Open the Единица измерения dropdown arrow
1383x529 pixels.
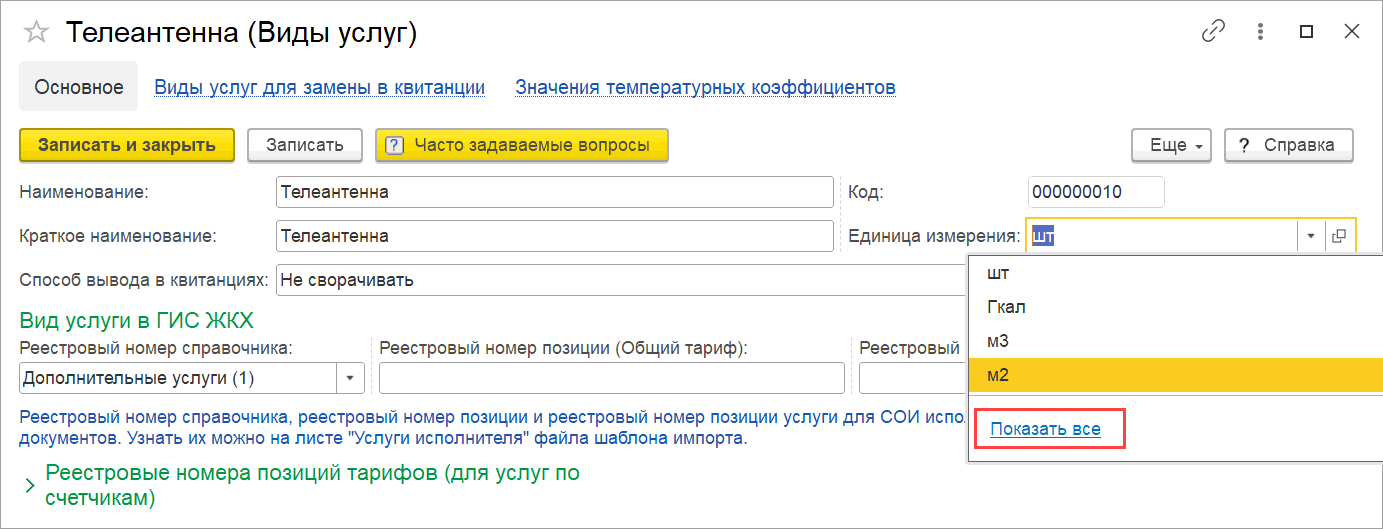click(1310, 236)
